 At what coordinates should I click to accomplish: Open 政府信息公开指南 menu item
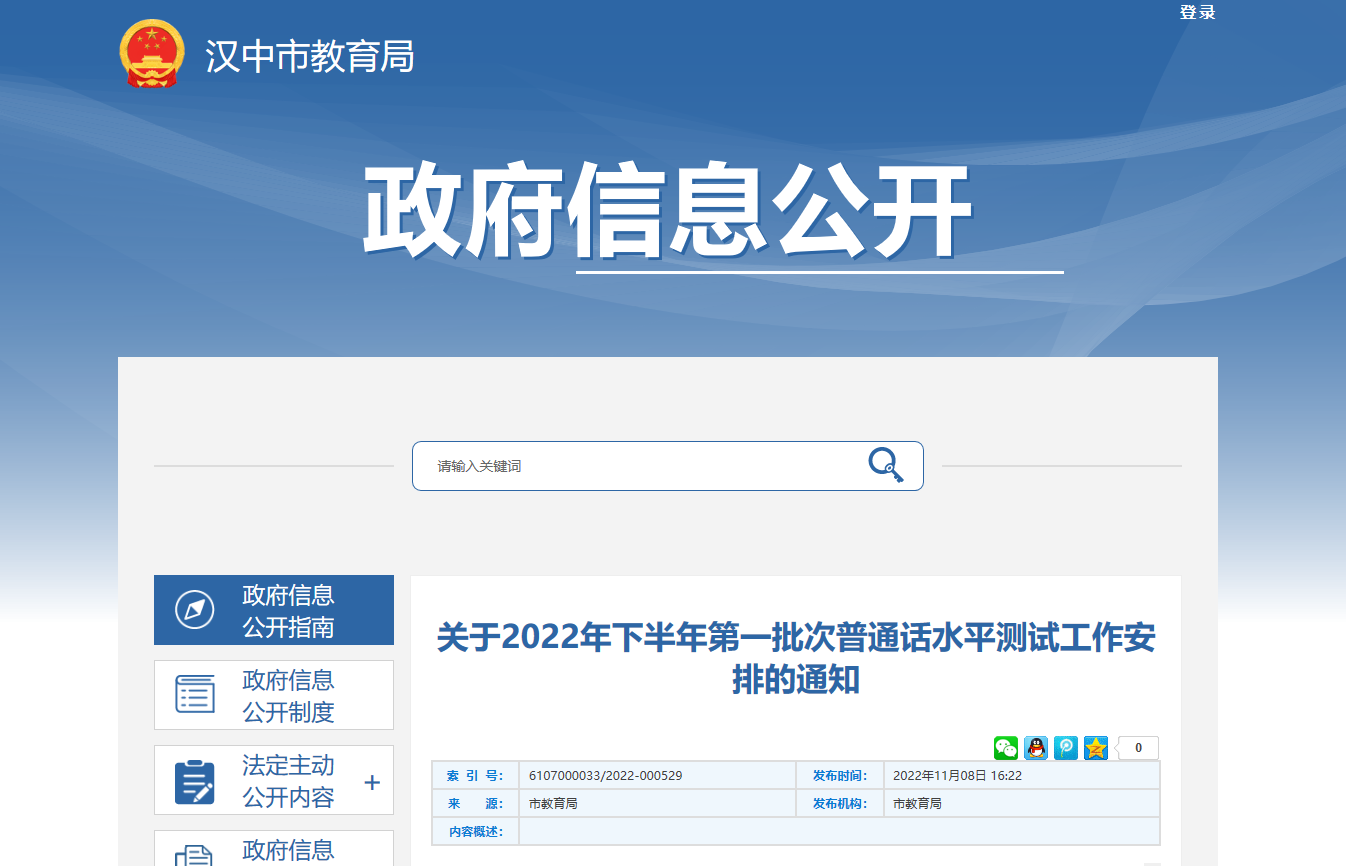288,611
